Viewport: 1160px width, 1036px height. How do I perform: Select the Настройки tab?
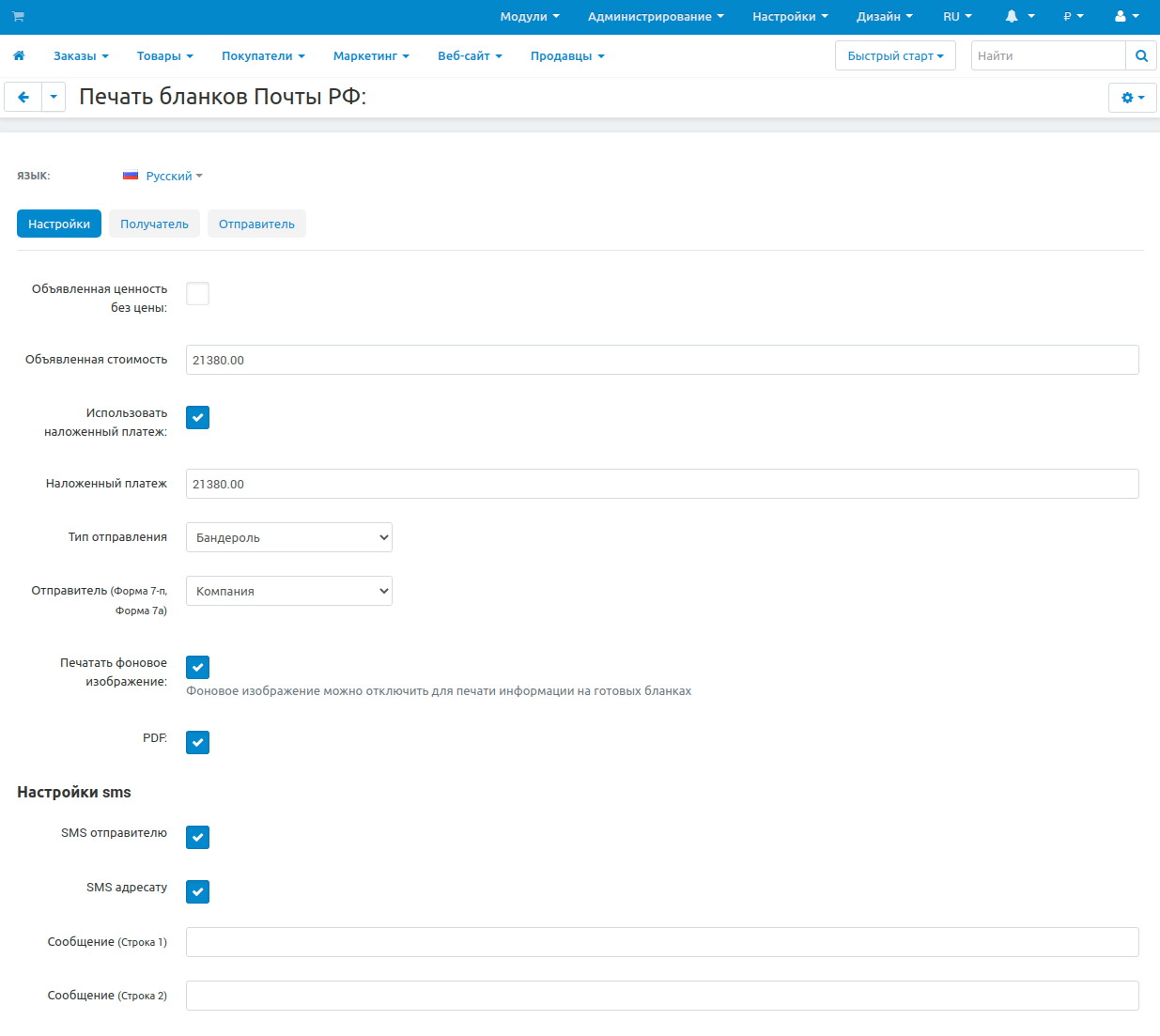pos(59,224)
